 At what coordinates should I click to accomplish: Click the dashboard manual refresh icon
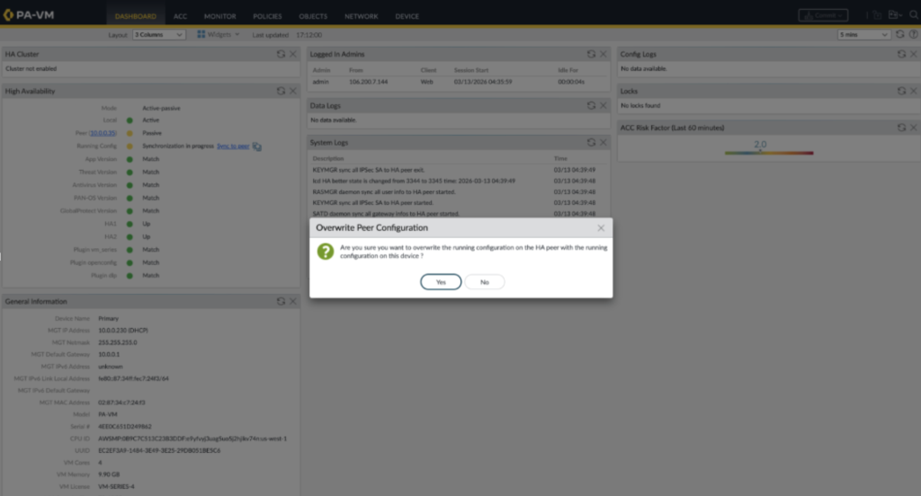click(900, 34)
